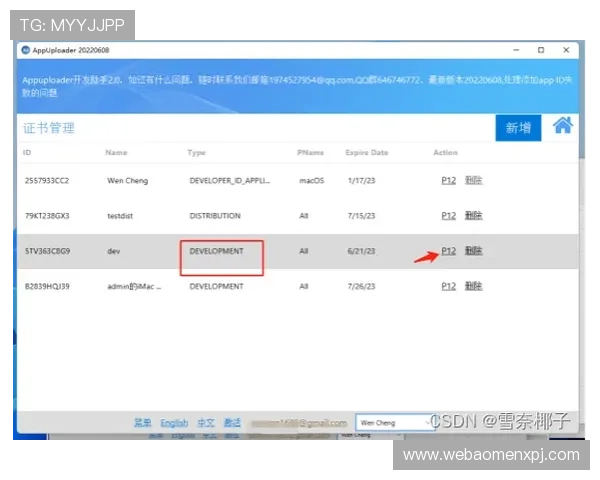Click the 激活 link in bottom bar
Image resolution: width=600 pixels, height=480 pixels.
tap(232, 423)
